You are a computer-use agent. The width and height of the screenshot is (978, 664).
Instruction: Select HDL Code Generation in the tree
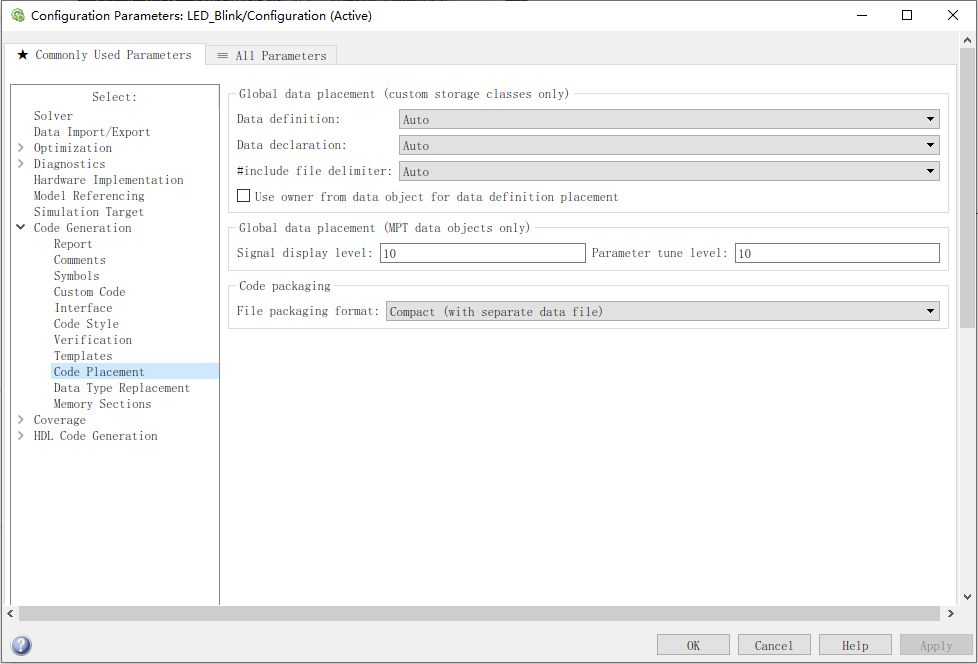coord(95,436)
